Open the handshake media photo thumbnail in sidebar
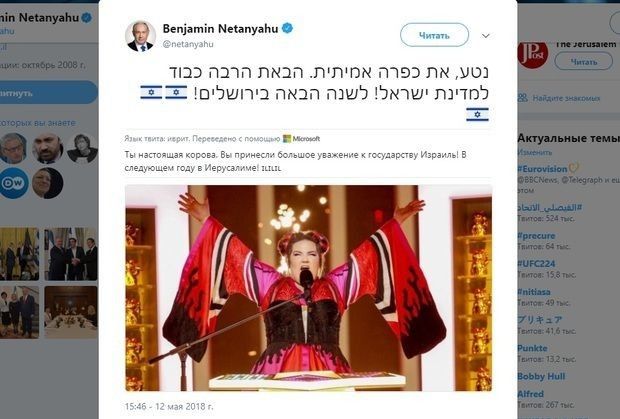620x419 pixels. 71,254
